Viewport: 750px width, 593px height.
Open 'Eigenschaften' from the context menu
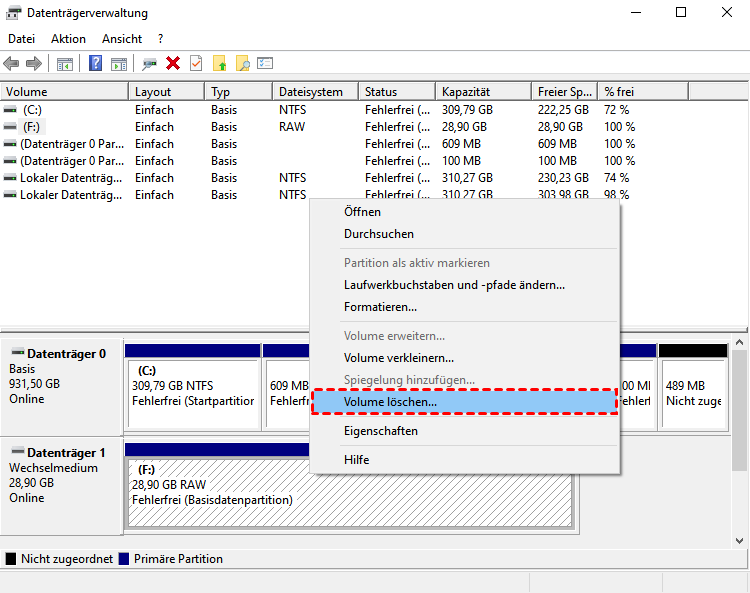coord(380,431)
